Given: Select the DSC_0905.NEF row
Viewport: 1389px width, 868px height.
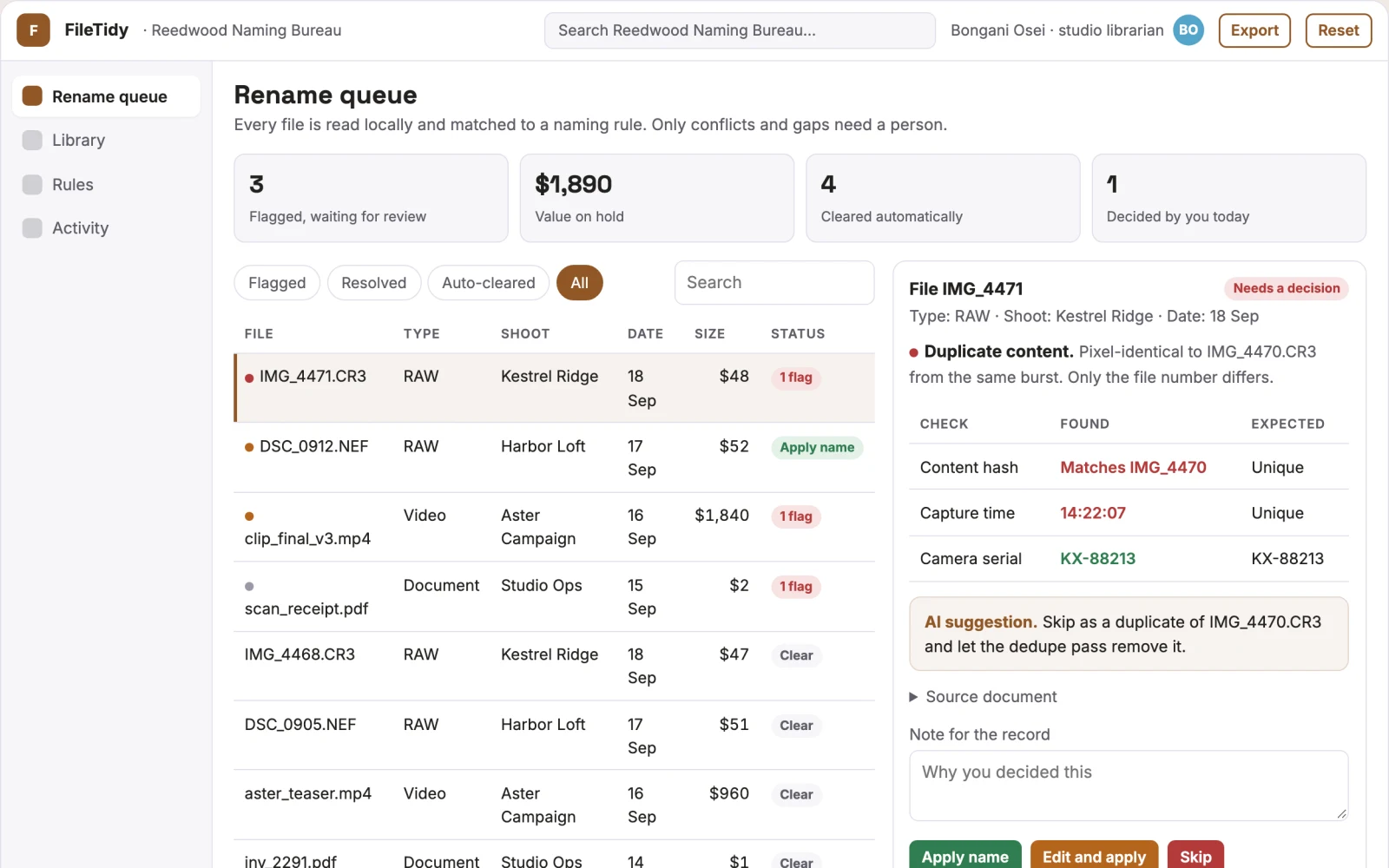Looking at the screenshot, I should tap(554, 735).
